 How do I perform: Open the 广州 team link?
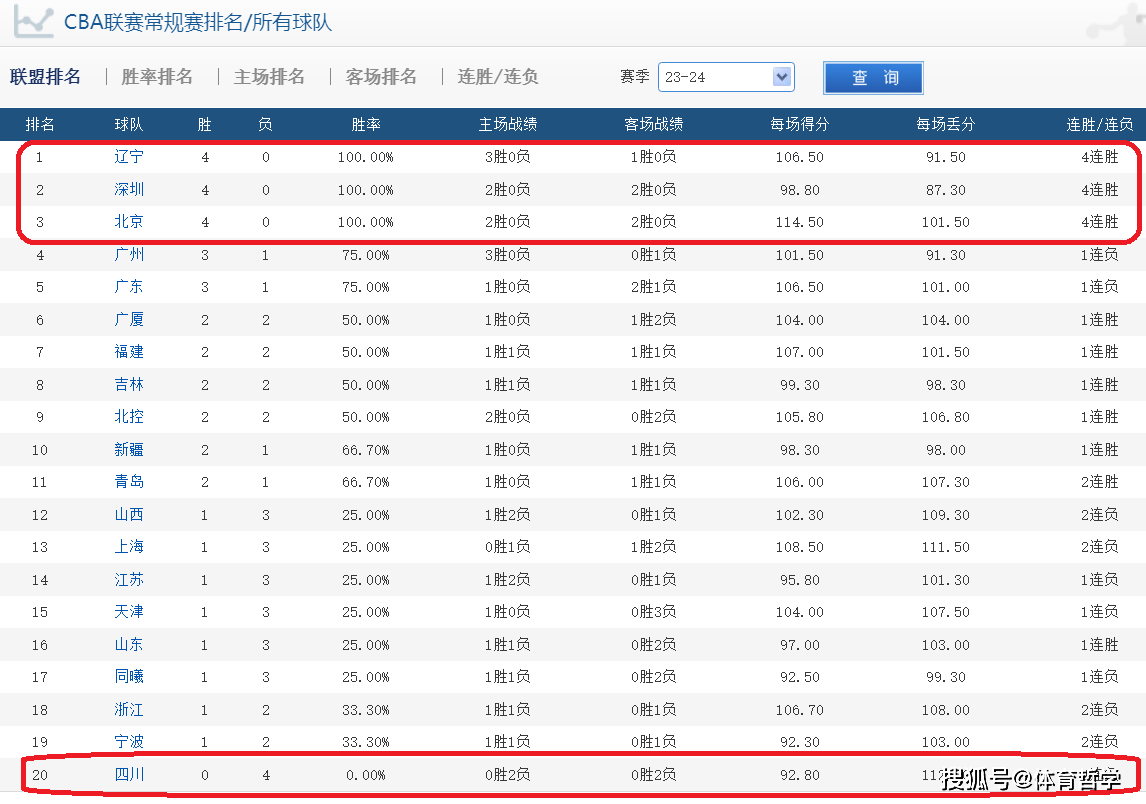(129, 254)
